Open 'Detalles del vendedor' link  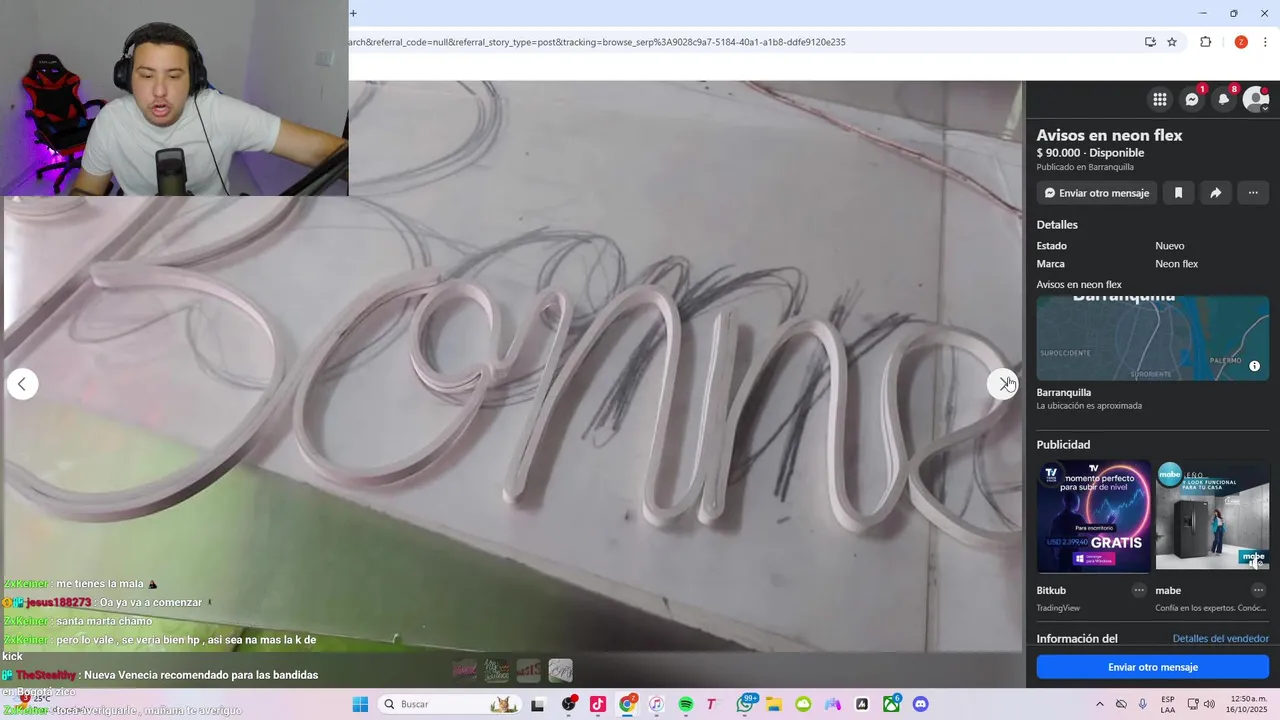pos(1220,639)
